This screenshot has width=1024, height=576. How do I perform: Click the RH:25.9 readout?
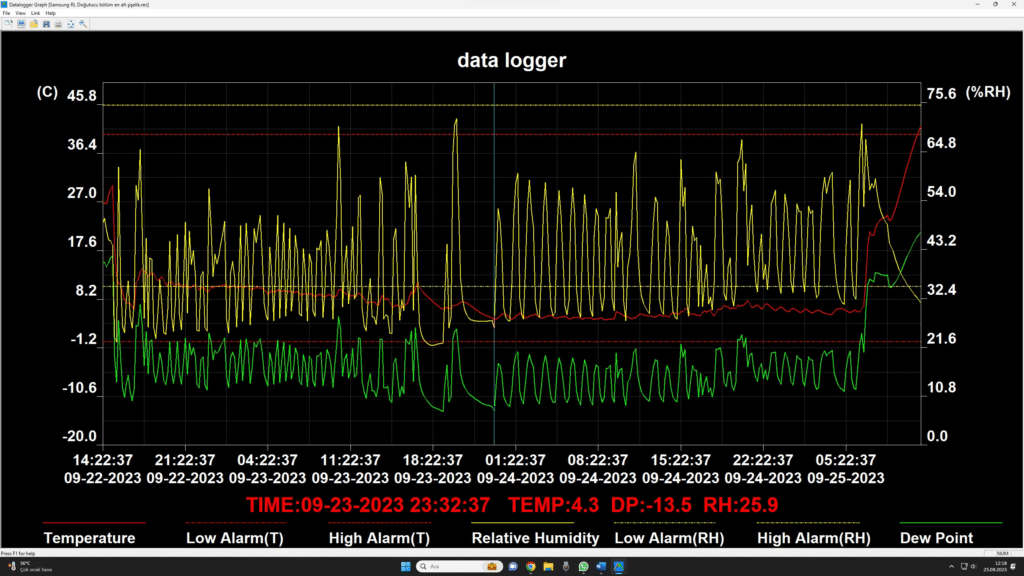click(741, 505)
